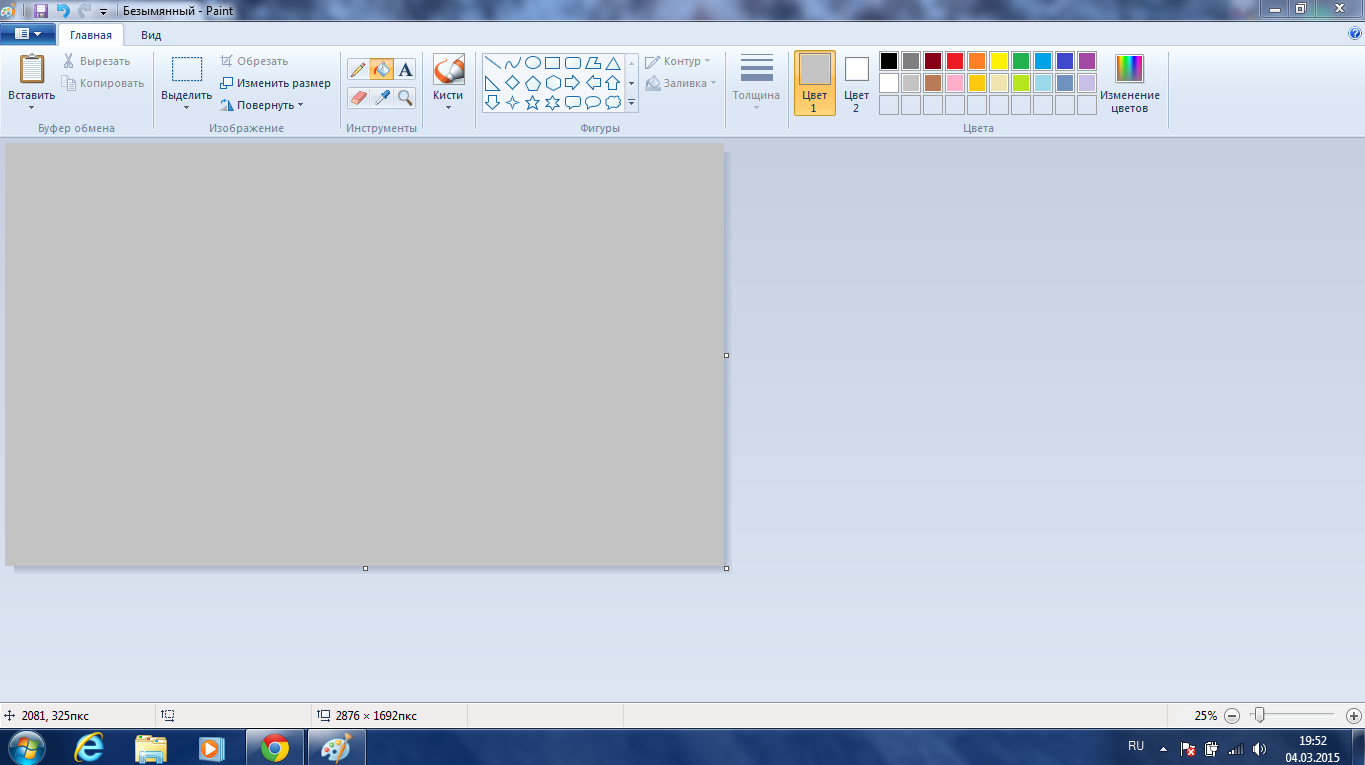Choose the Four-point star shape
Screen dimensions: 1365x765
pos(512,103)
